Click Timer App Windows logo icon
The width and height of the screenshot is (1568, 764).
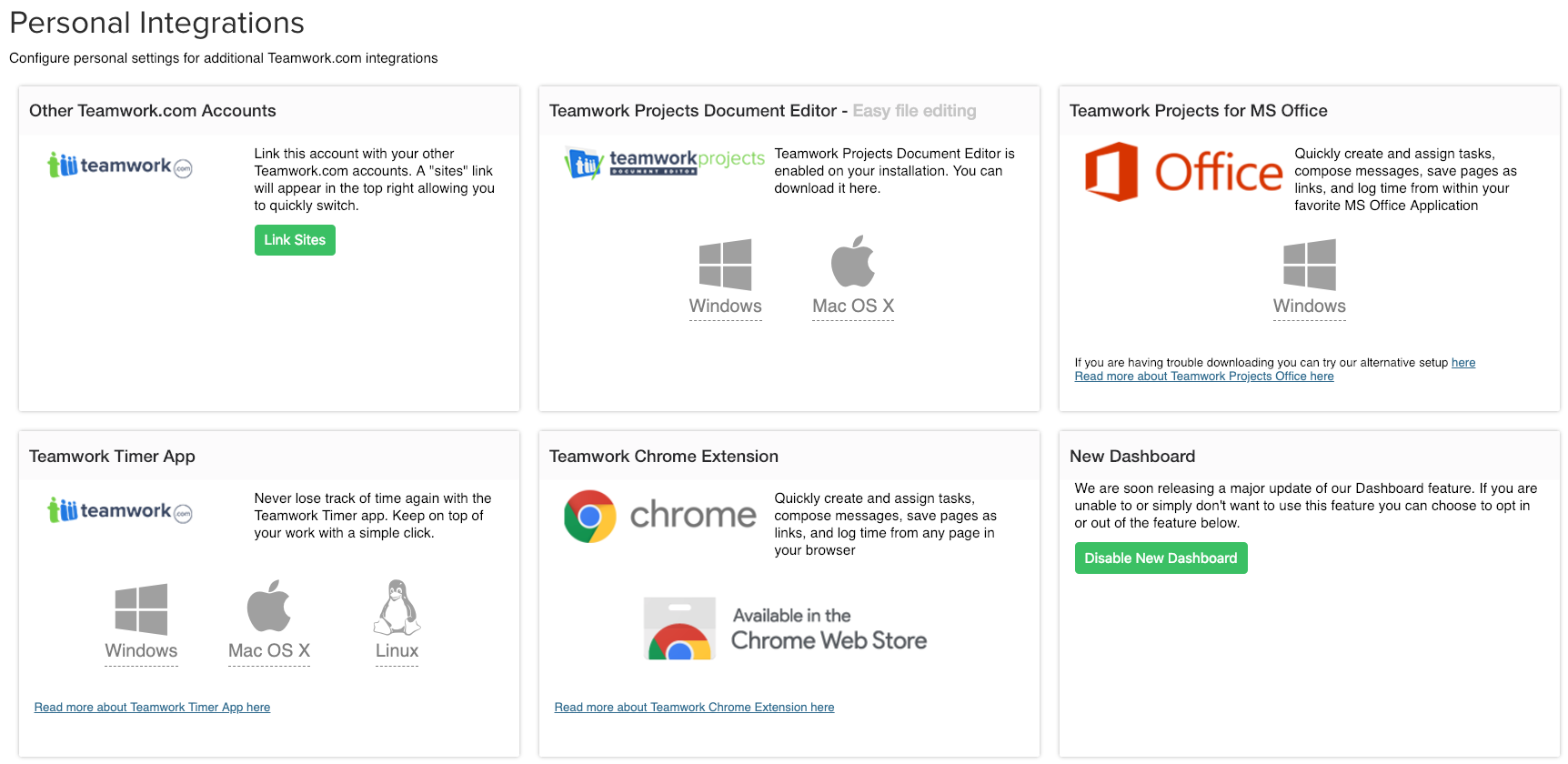[x=141, y=609]
